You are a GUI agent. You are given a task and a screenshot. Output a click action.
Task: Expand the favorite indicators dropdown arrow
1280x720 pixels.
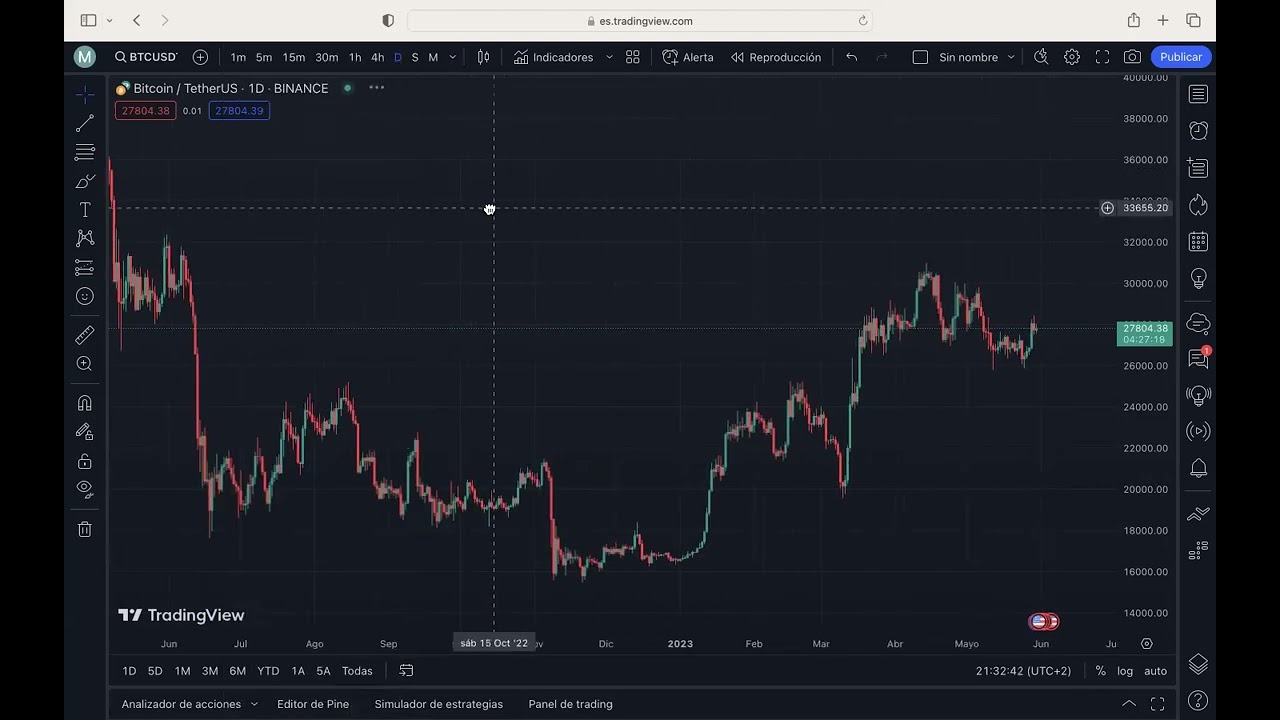coord(609,57)
